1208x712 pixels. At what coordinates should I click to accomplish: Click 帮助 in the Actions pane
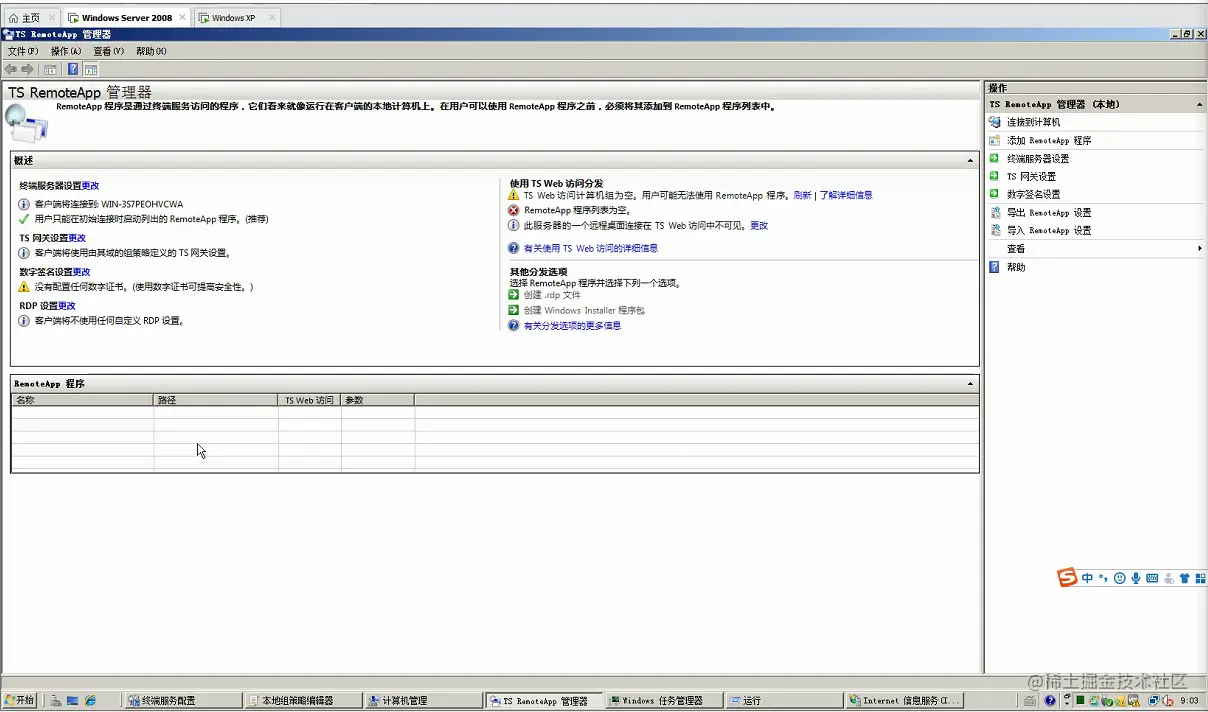tap(1016, 268)
